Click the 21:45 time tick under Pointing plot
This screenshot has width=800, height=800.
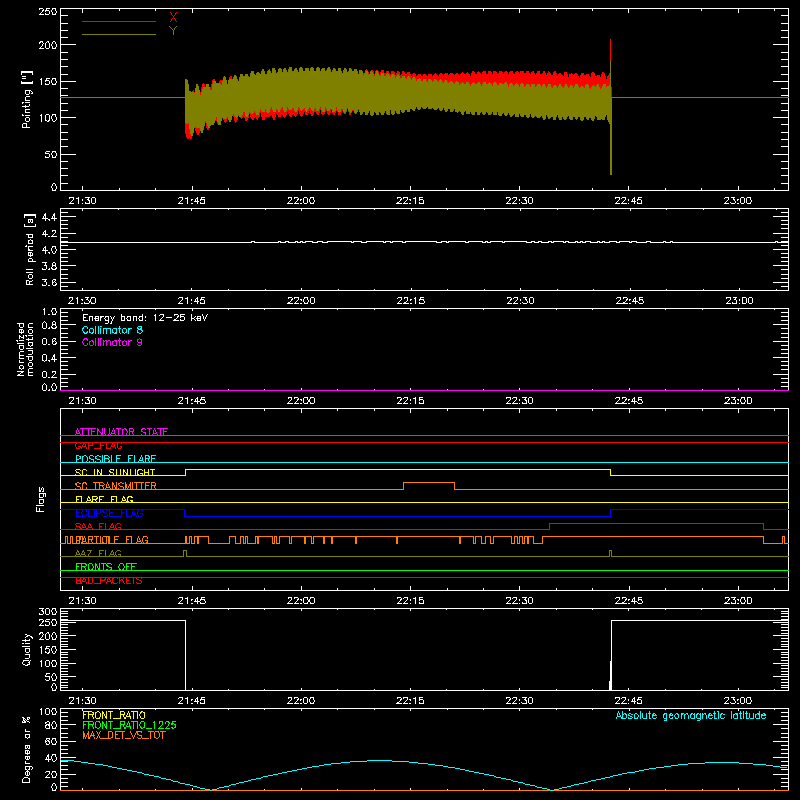coord(191,201)
